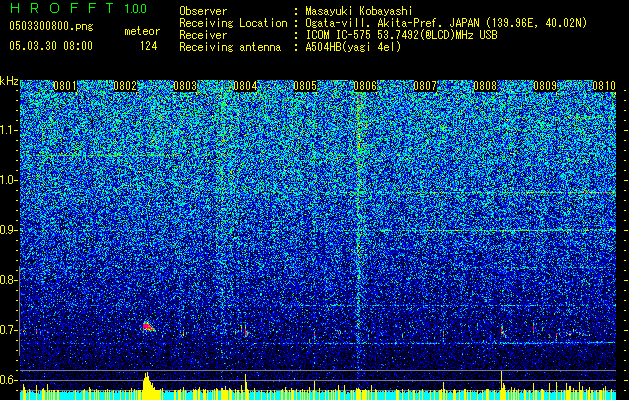Viewport: 629px width, 400px height.
Task: Click the 0.9 frequency axis label
Action: 8,230
